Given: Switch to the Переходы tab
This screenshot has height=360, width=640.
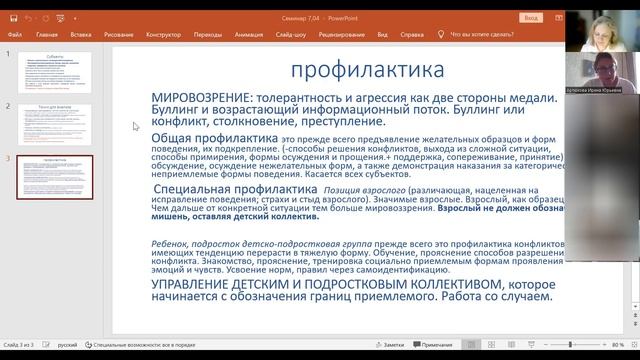Looking at the screenshot, I should 208,35.
